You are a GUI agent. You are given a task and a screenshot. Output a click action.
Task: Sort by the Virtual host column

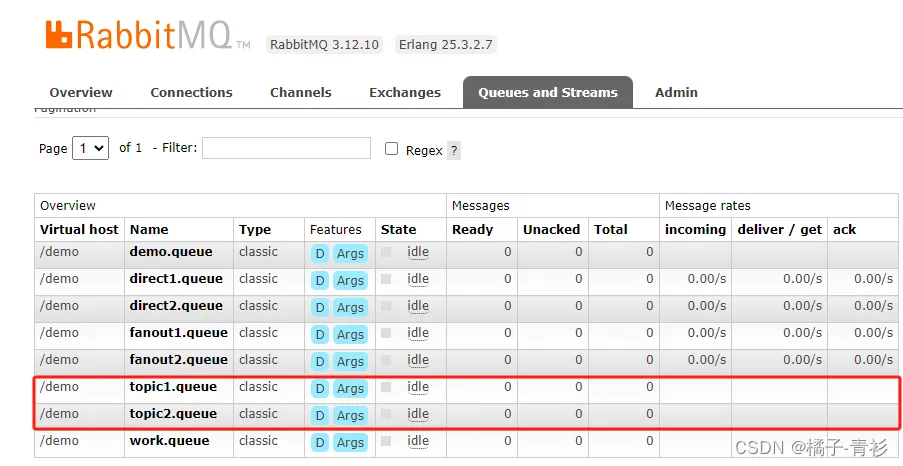79,229
